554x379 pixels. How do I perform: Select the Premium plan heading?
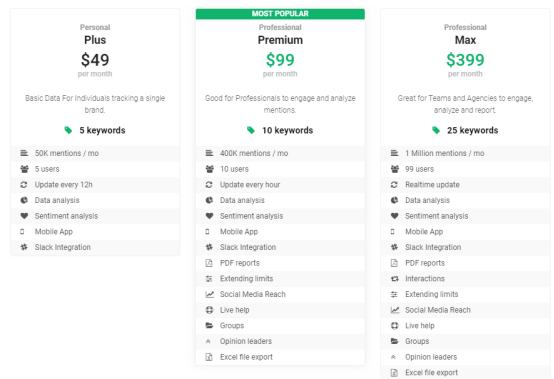tap(280, 40)
